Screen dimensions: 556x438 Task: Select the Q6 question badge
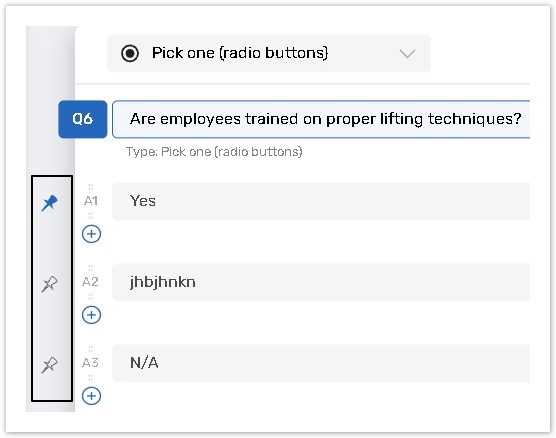pos(83,119)
